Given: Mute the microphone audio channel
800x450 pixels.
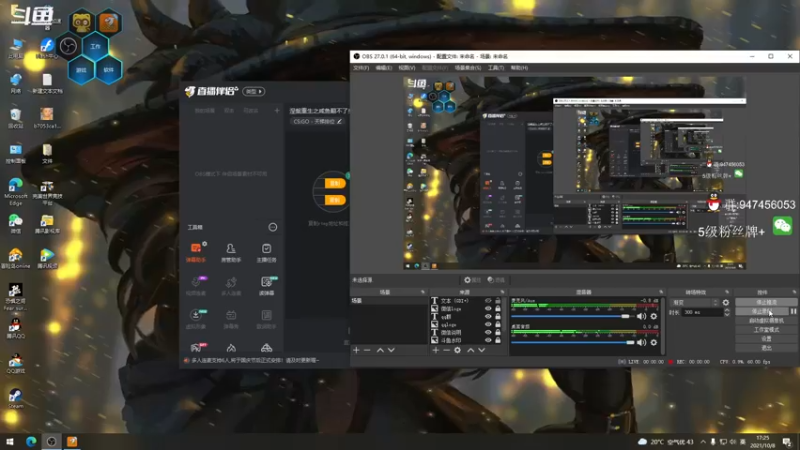Looking at the screenshot, I should pyautogui.click(x=641, y=316).
